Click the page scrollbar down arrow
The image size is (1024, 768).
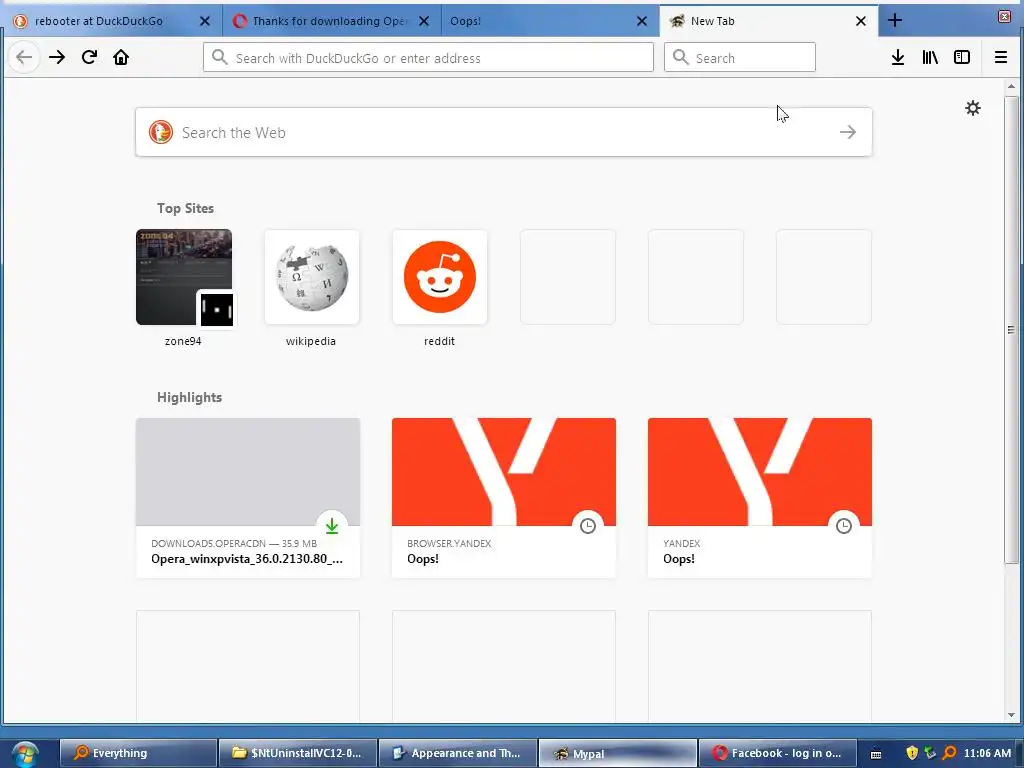[x=1011, y=715]
